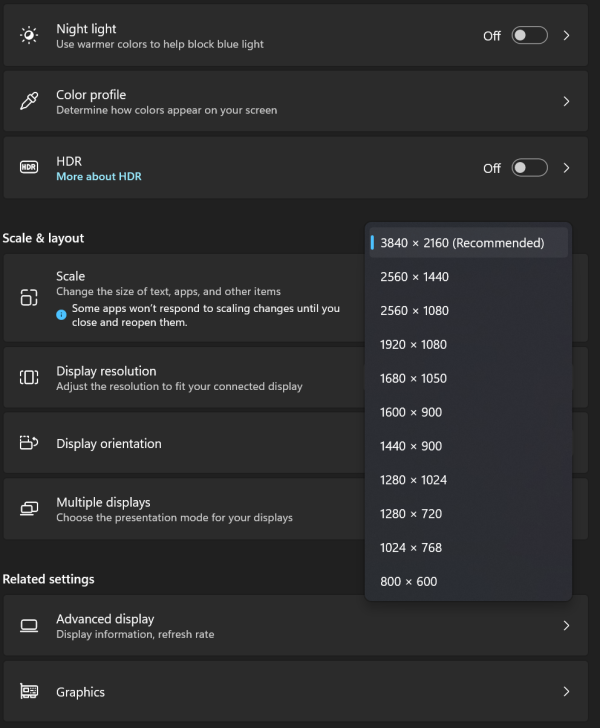Click the Graphics card icon
Screen dimensions: 600x728
point(29,691)
